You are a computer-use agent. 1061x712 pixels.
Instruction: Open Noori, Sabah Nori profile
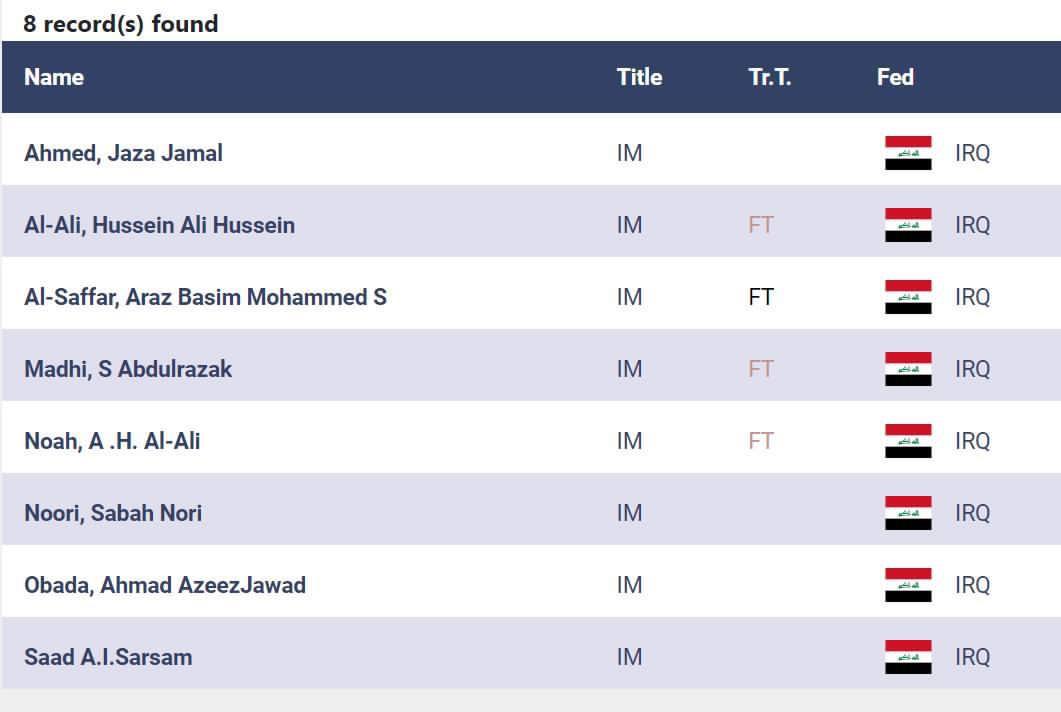(113, 513)
